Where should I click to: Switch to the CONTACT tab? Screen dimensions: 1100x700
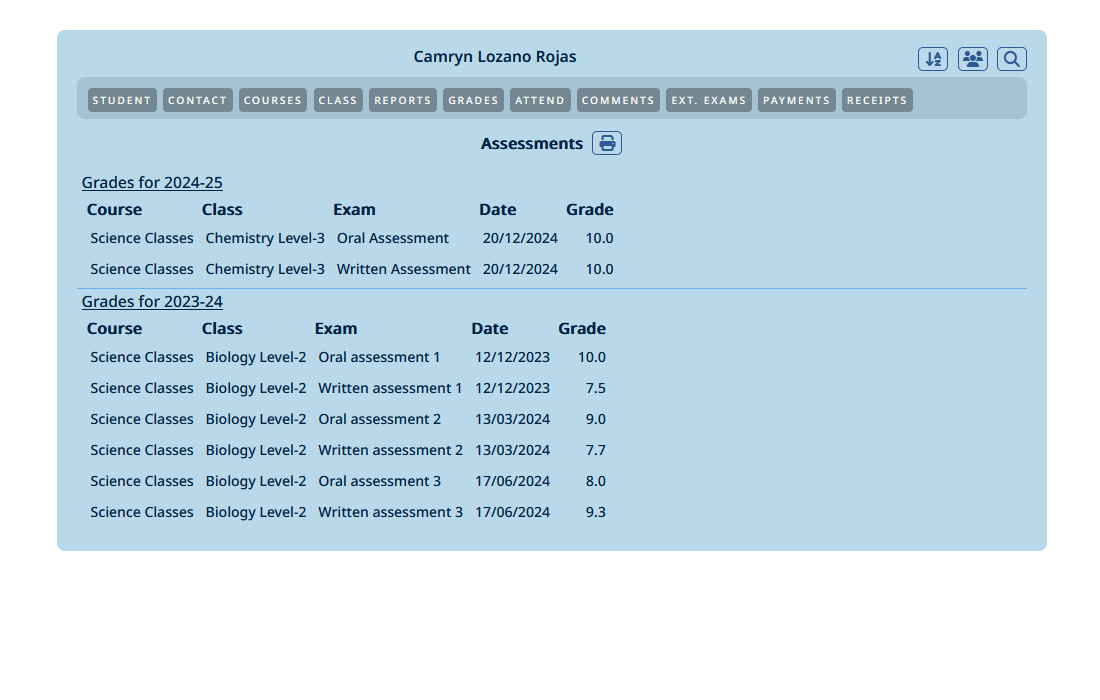click(x=198, y=100)
